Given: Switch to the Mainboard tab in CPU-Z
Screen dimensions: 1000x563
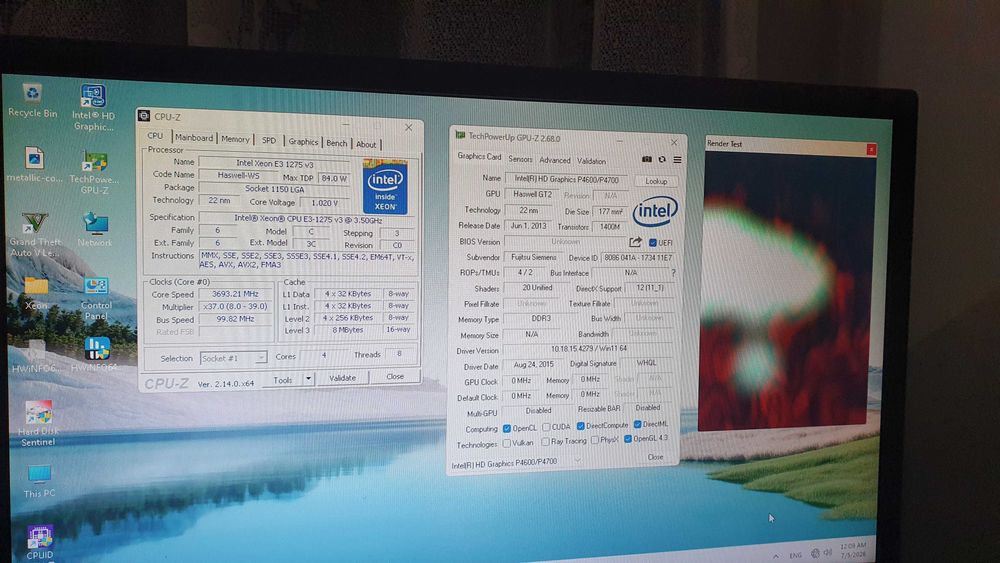Looking at the screenshot, I should [x=194, y=138].
